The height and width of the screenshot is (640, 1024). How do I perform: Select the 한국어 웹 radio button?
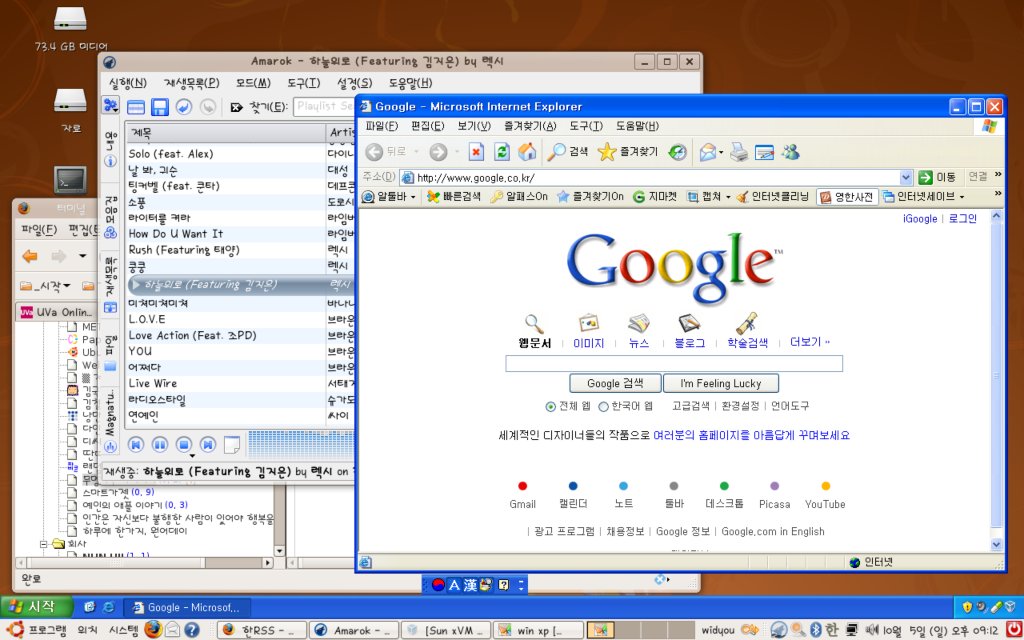point(603,406)
